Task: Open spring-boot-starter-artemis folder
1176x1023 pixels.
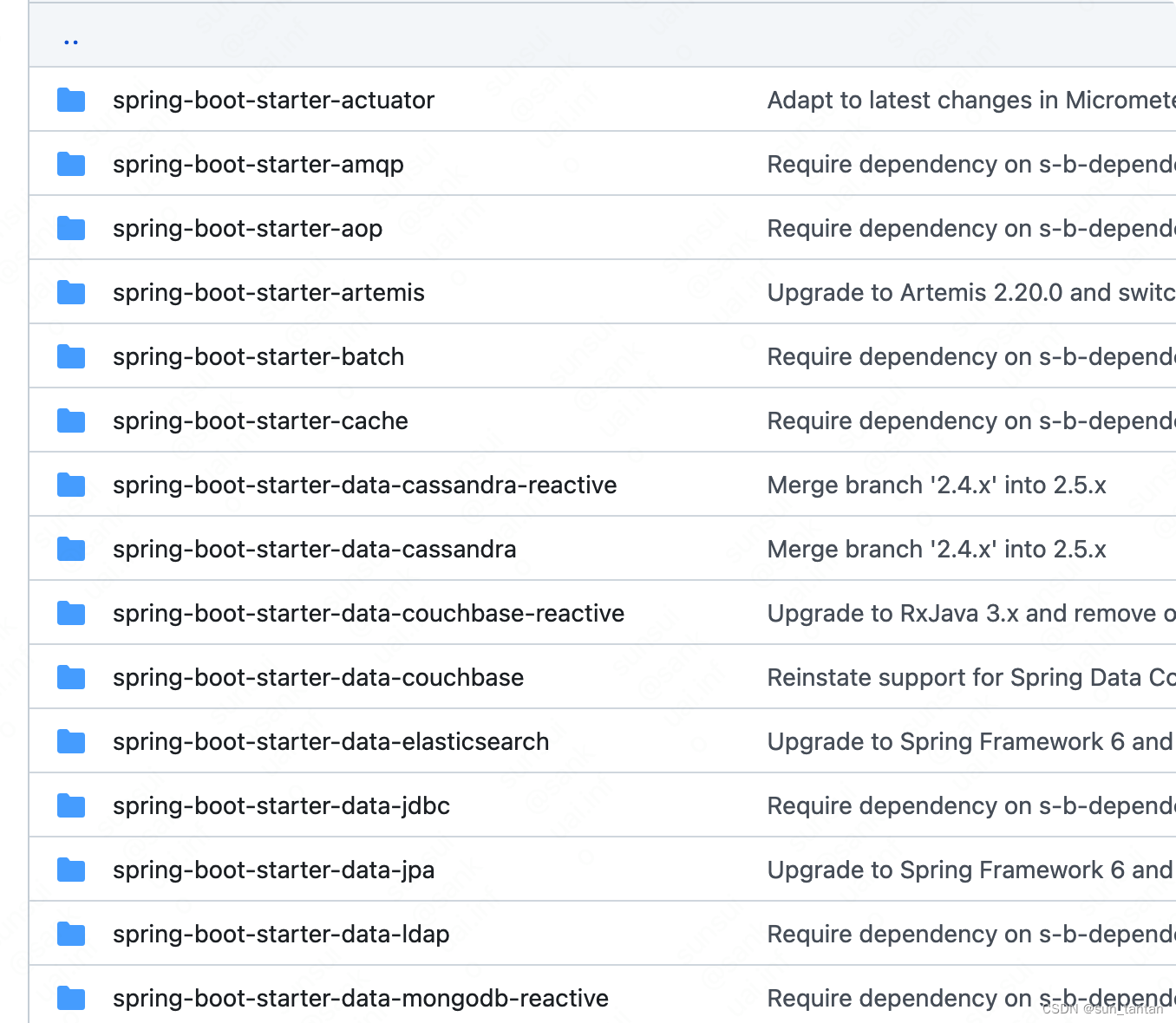Action: pyautogui.click(x=269, y=293)
